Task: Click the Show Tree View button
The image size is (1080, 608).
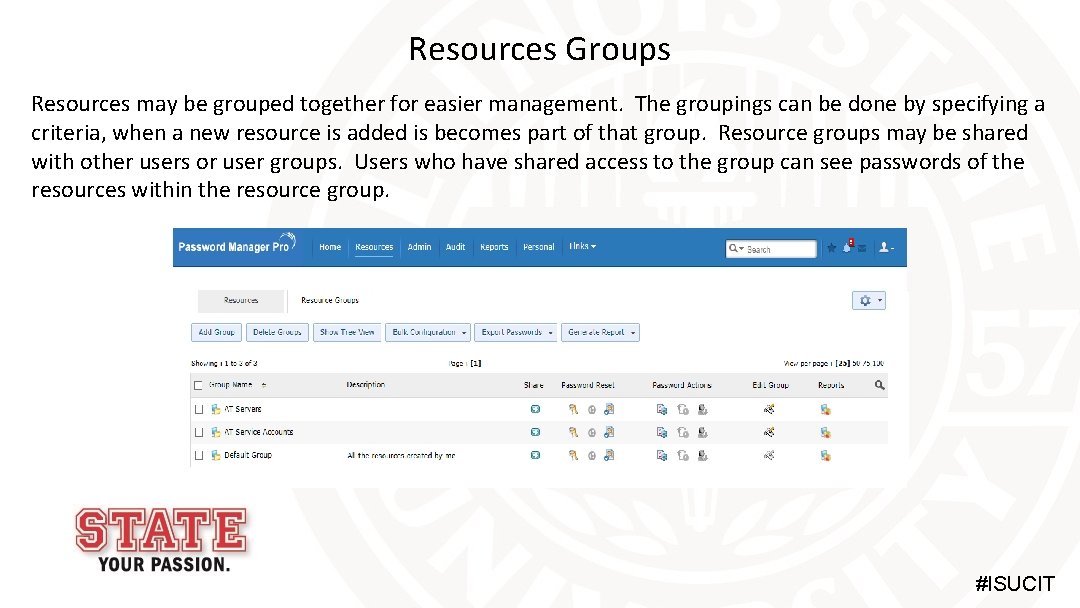Action: pyautogui.click(x=347, y=333)
